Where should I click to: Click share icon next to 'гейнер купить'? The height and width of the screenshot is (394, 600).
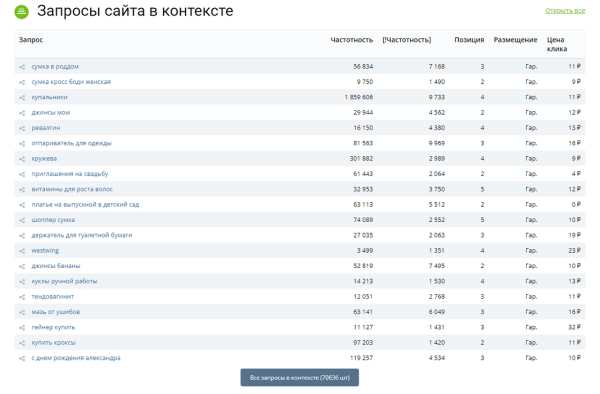click(x=22, y=327)
